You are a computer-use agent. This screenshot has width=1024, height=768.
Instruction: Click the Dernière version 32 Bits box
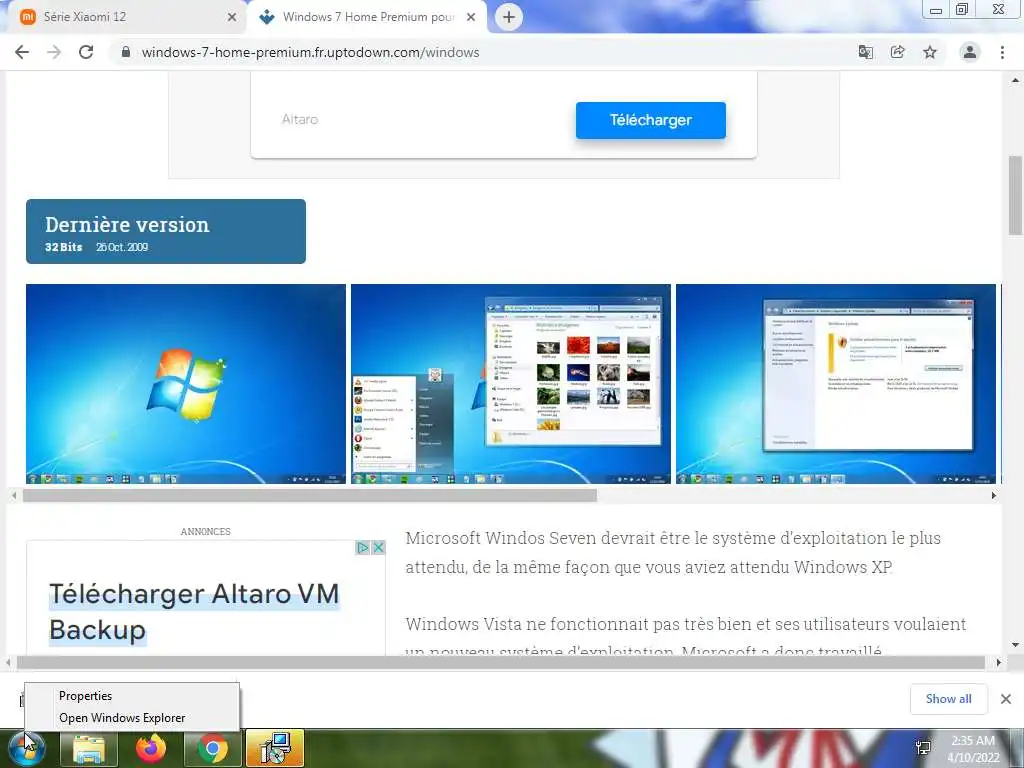pos(166,231)
